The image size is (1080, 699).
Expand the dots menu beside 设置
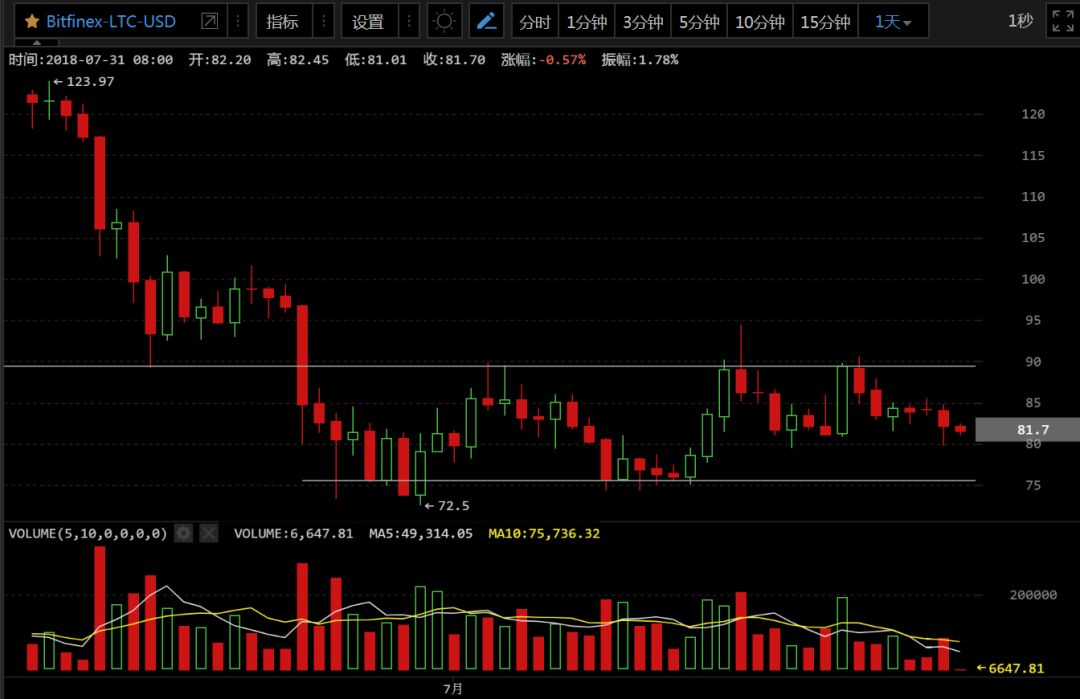(408, 21)
